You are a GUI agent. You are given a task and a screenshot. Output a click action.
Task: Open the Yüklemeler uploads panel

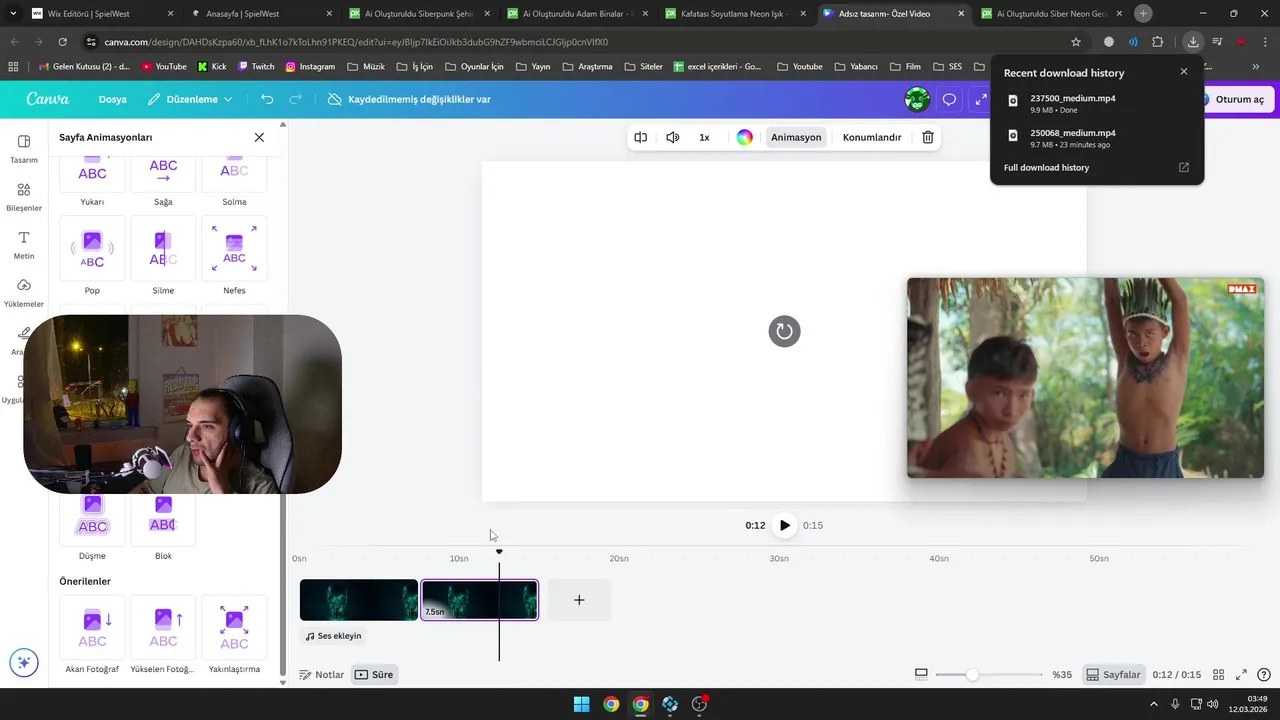(x=24, y=292)
